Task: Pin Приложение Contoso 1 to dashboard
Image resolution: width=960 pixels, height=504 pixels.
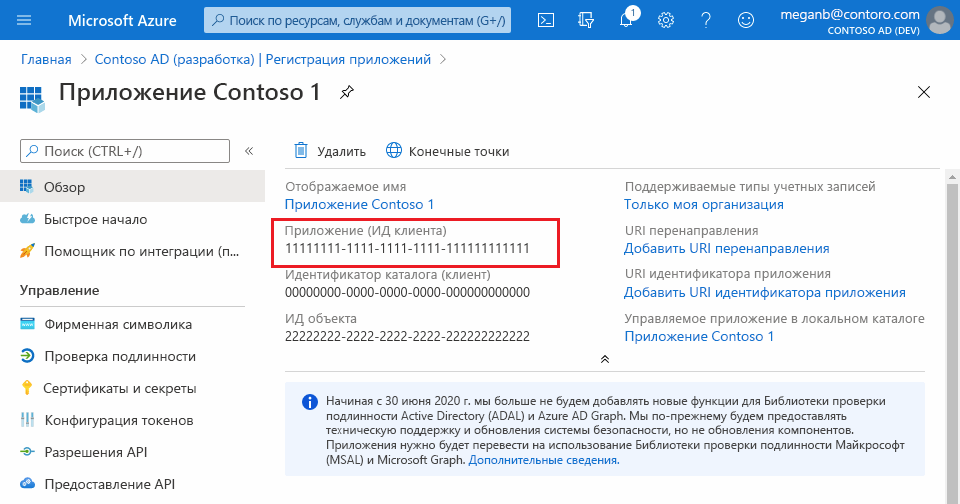Action: coord(347,92)
